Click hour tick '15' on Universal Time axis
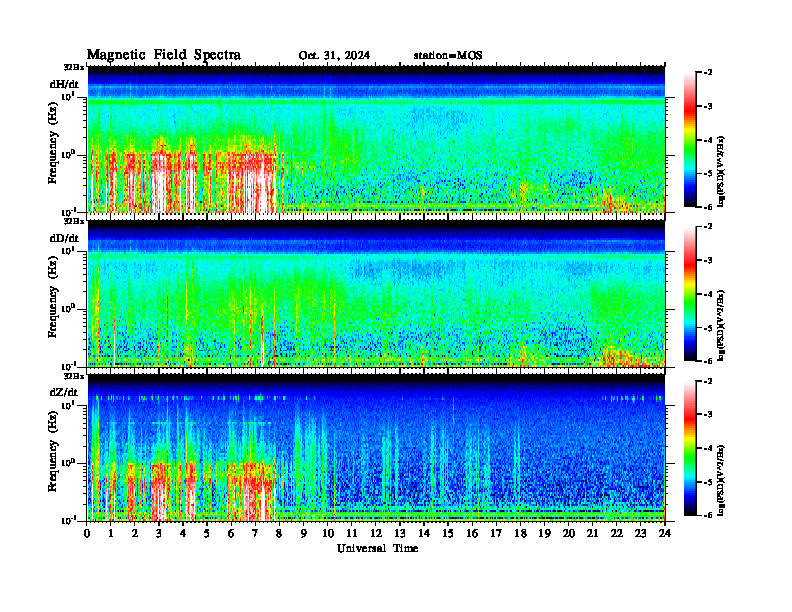 click(x=448, y=533)
